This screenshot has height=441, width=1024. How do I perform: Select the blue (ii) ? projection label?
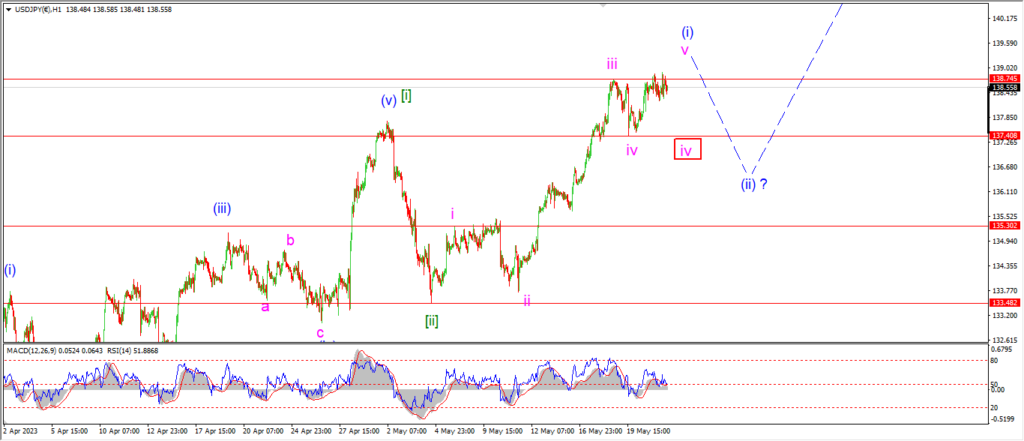click(755, 185)
